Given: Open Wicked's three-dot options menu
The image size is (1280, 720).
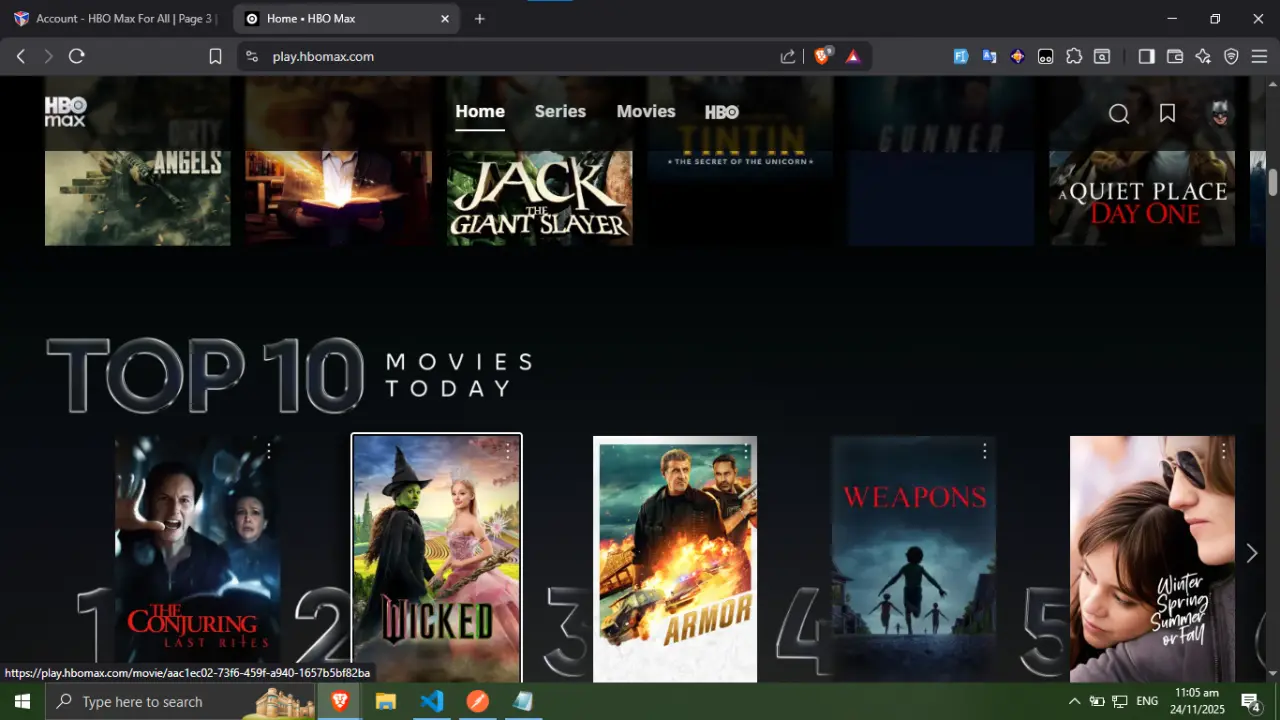Looking at the screenshot, I should coord(507,452).
